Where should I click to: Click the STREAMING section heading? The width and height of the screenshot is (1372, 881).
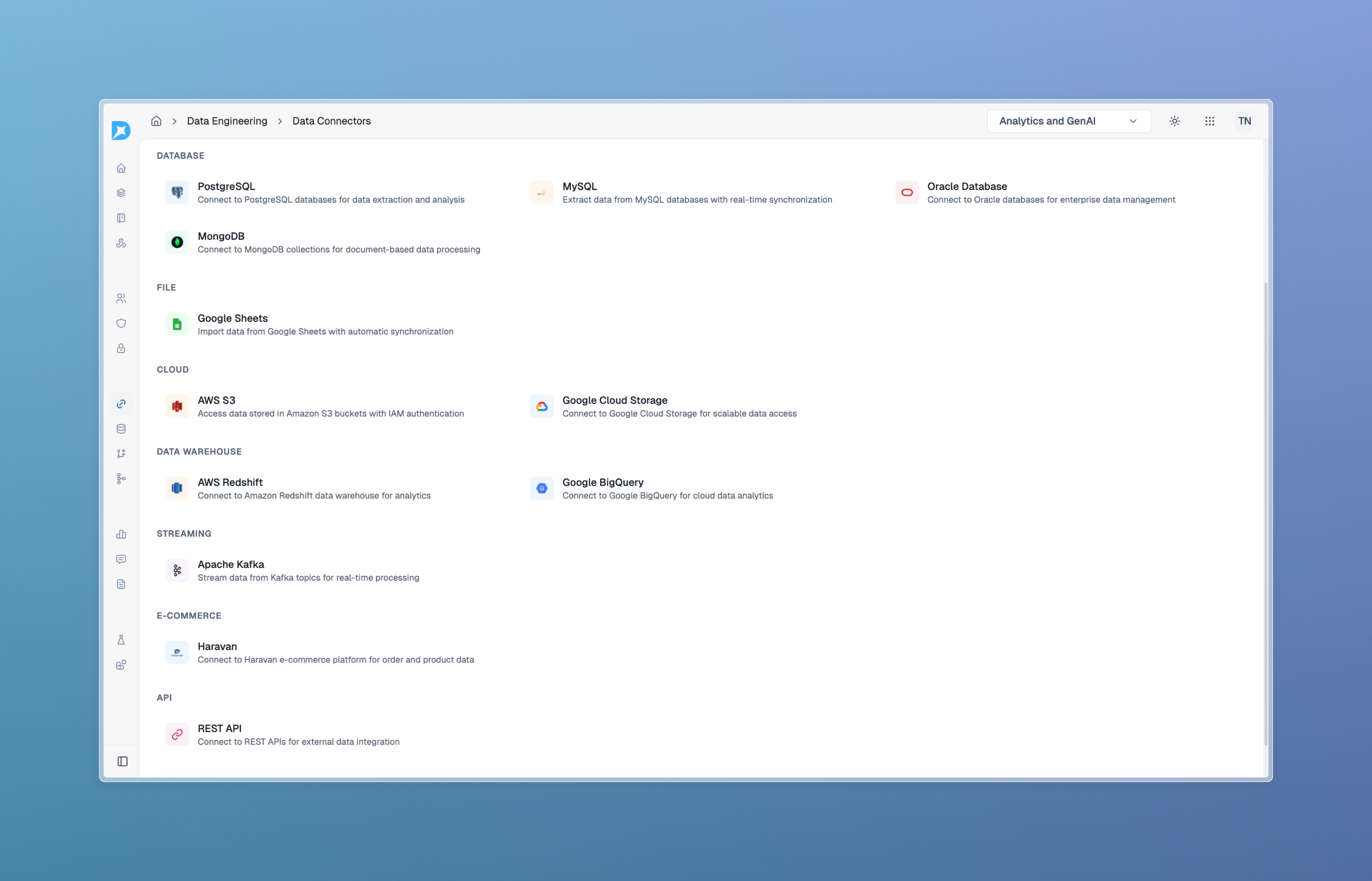pyautogui.click(x=184, y=534)
